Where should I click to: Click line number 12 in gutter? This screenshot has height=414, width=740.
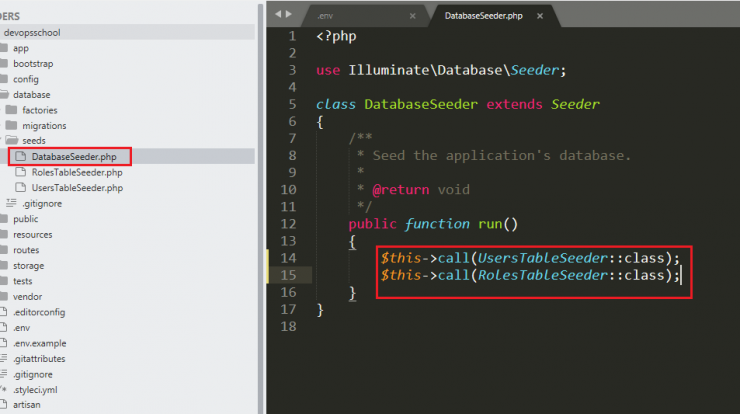click(x=288, y=224)
